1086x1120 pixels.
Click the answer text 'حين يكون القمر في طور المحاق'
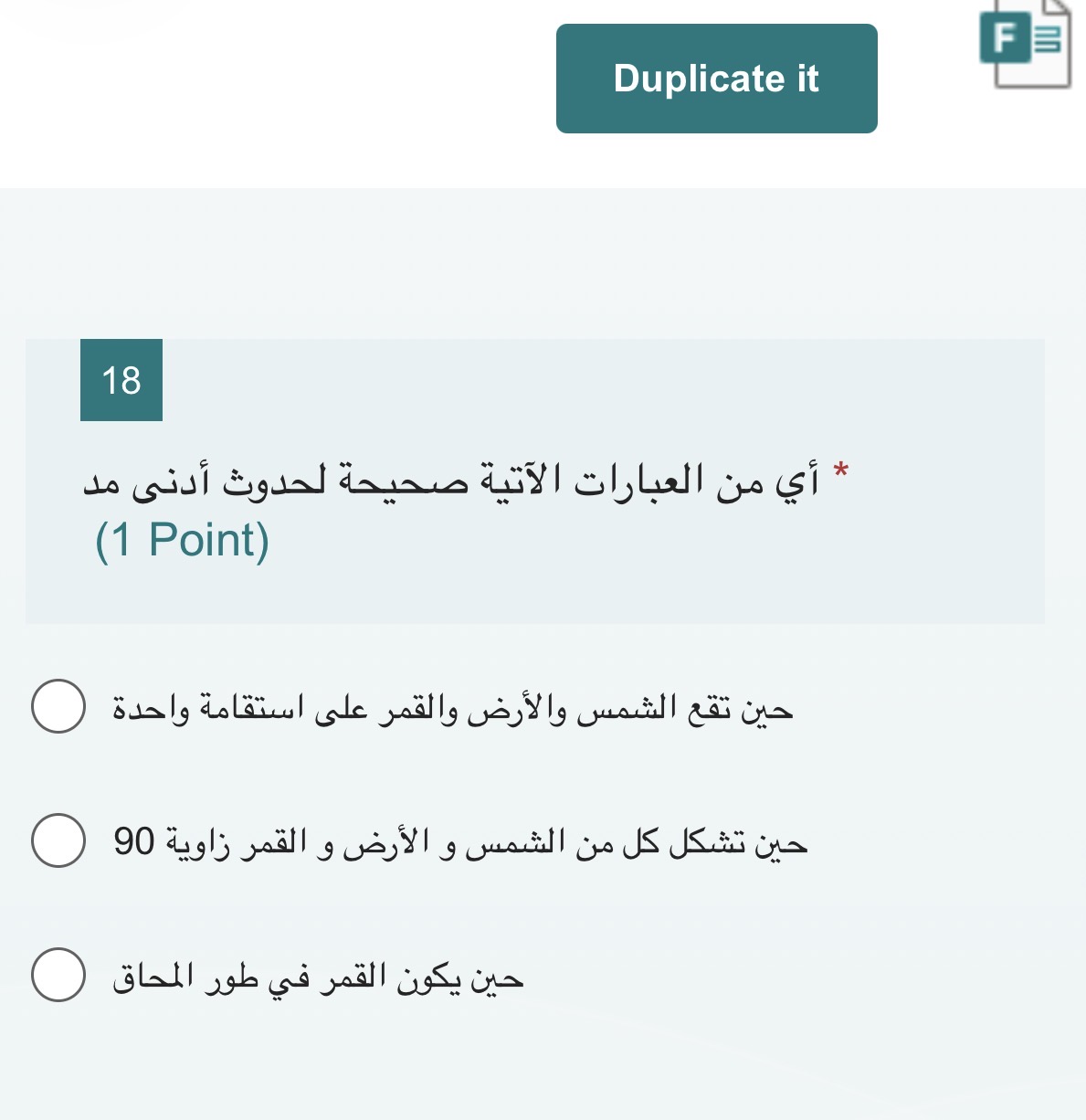click(x=318, y=977)
